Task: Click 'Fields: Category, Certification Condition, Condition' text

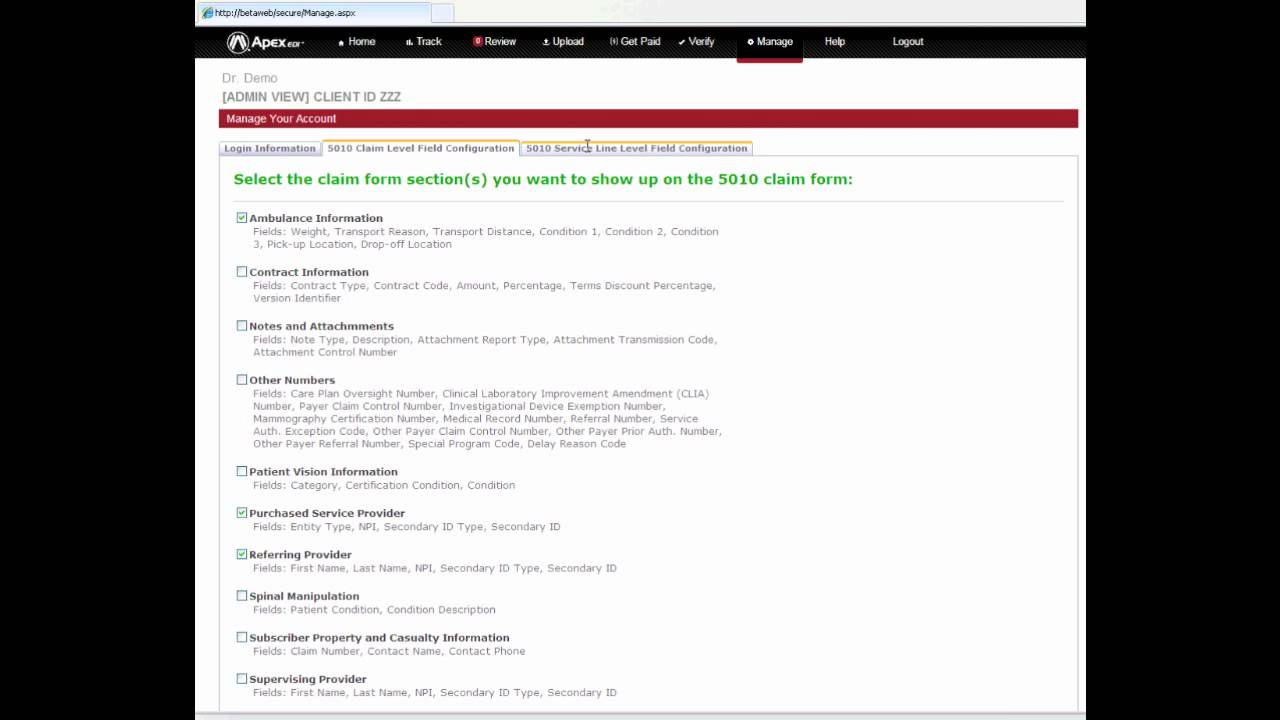Action: click(384, 485)
